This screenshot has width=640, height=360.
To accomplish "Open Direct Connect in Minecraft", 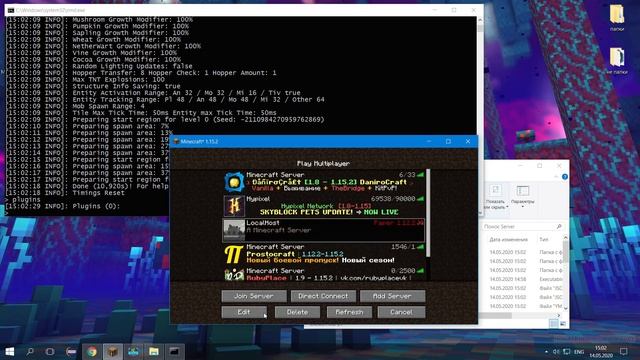I will pos(323,296).
